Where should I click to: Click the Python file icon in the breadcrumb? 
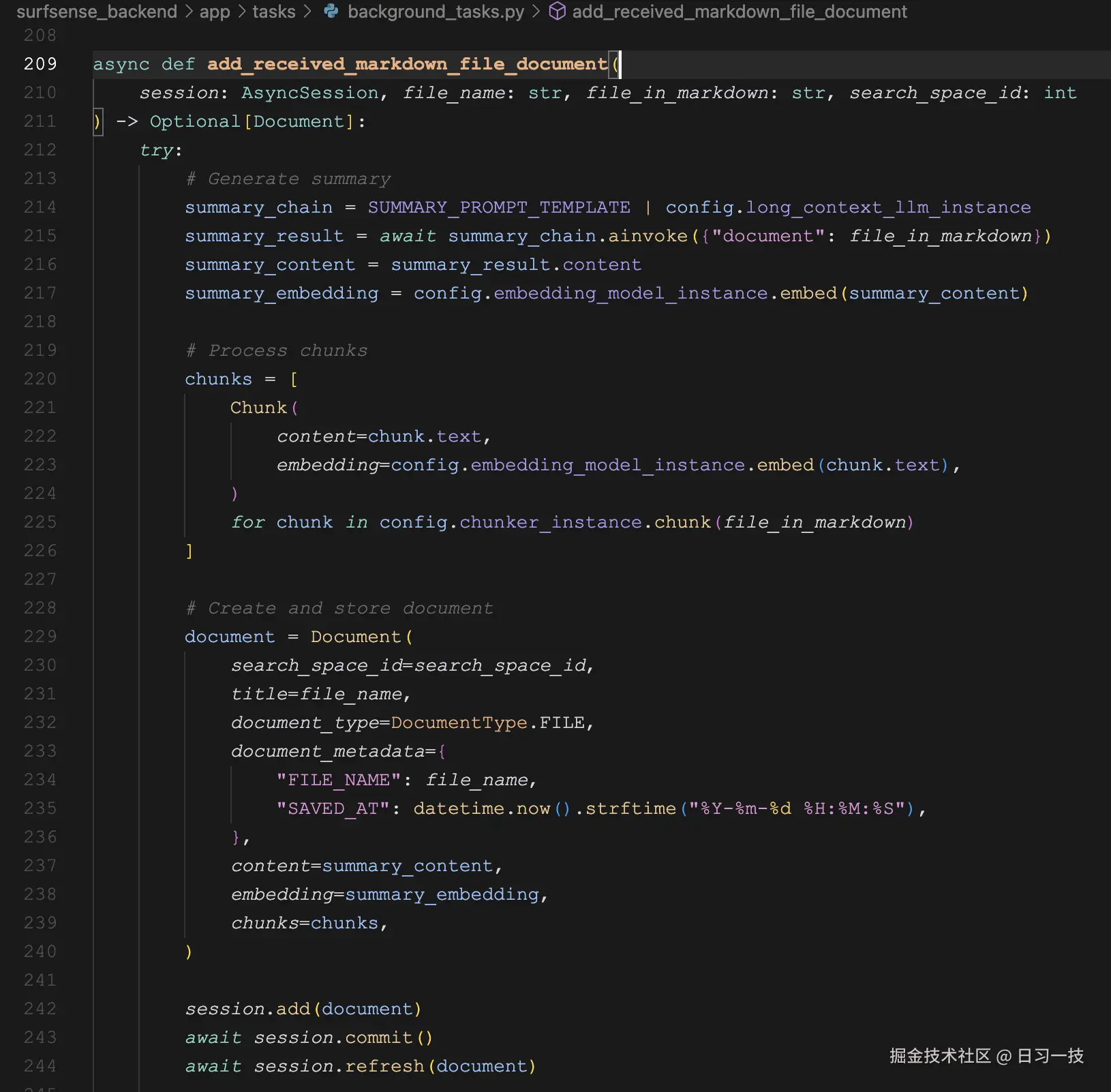click(x=331, y=12)
